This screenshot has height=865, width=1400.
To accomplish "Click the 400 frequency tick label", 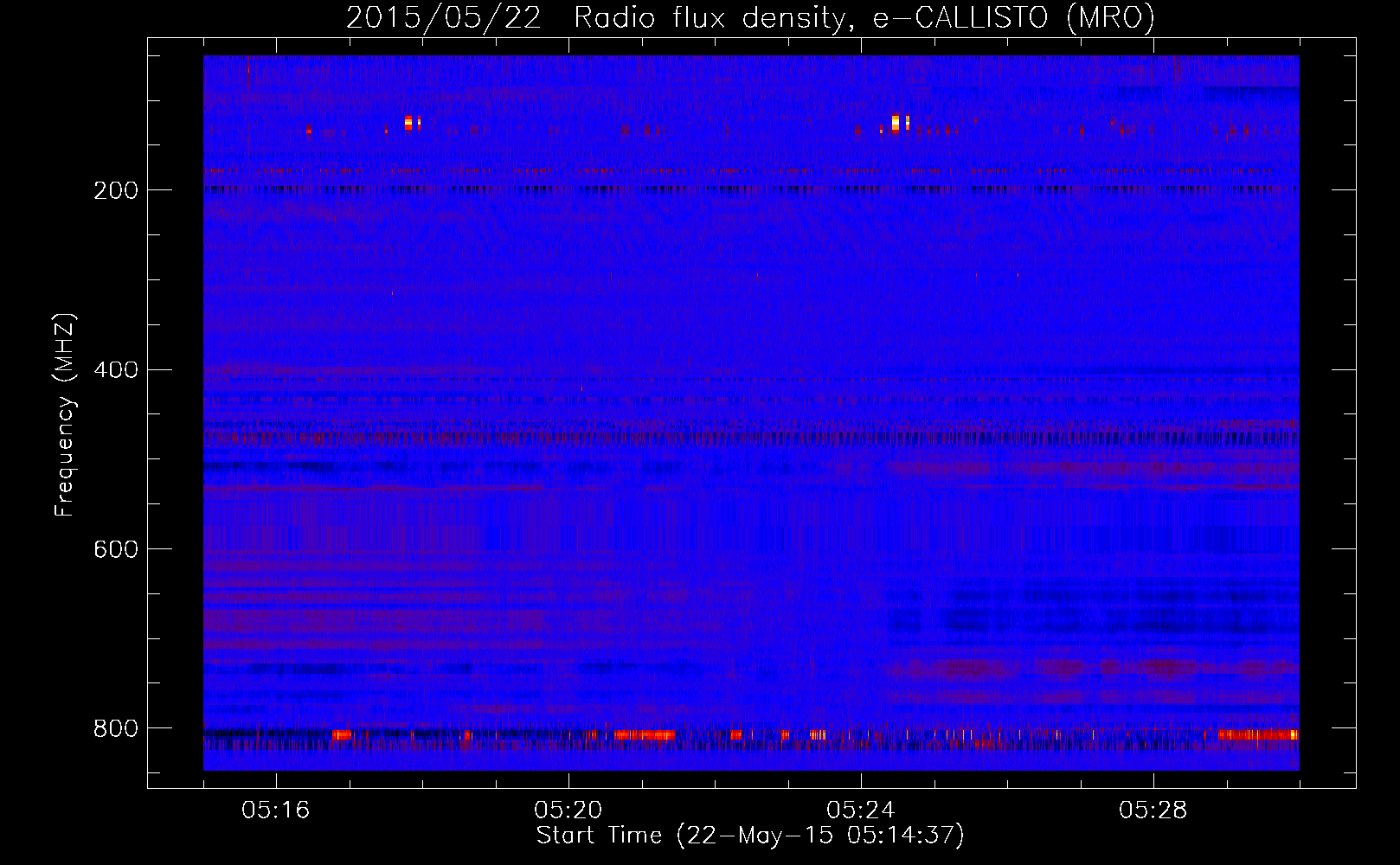I will (116, 370).
